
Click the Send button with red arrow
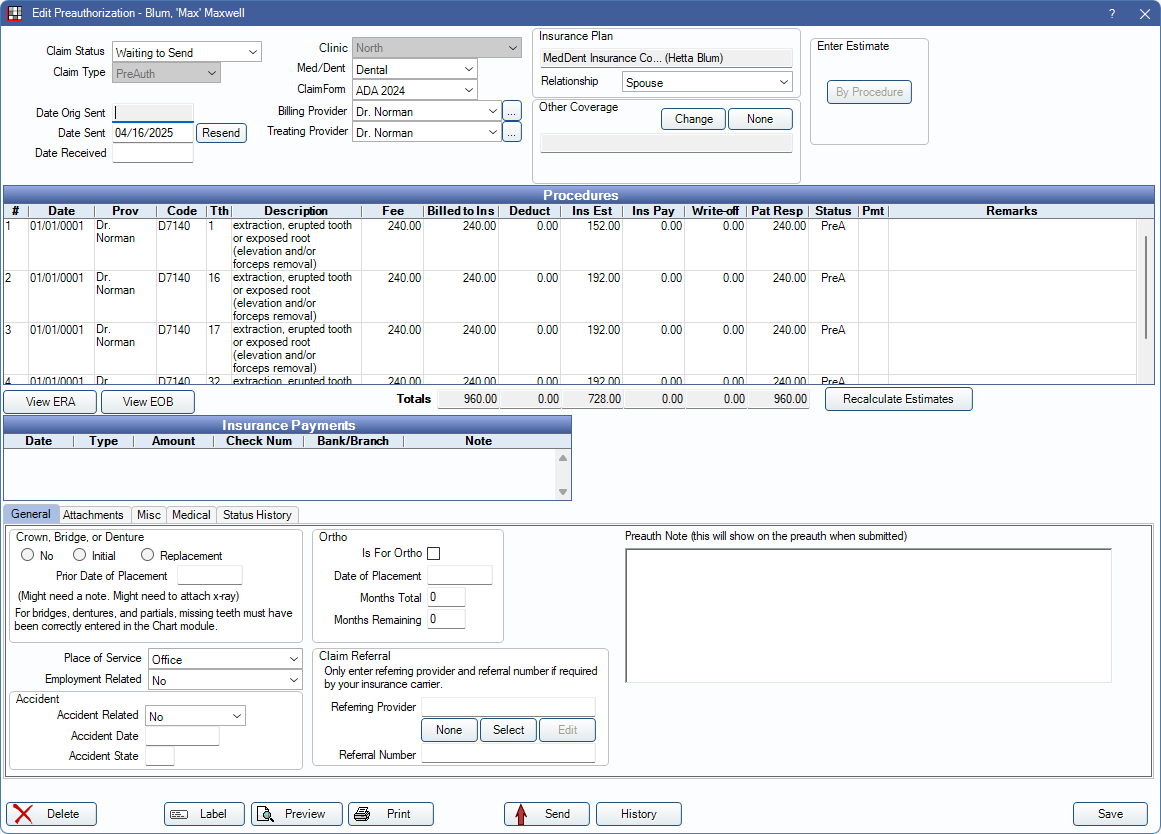coord(546,814)
